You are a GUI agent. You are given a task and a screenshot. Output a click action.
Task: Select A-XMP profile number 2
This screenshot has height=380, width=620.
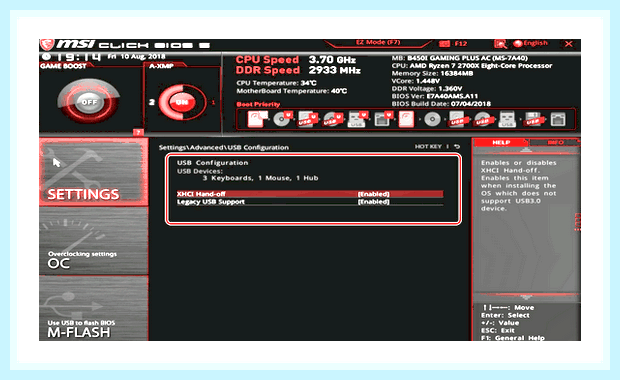coord(152,102)
